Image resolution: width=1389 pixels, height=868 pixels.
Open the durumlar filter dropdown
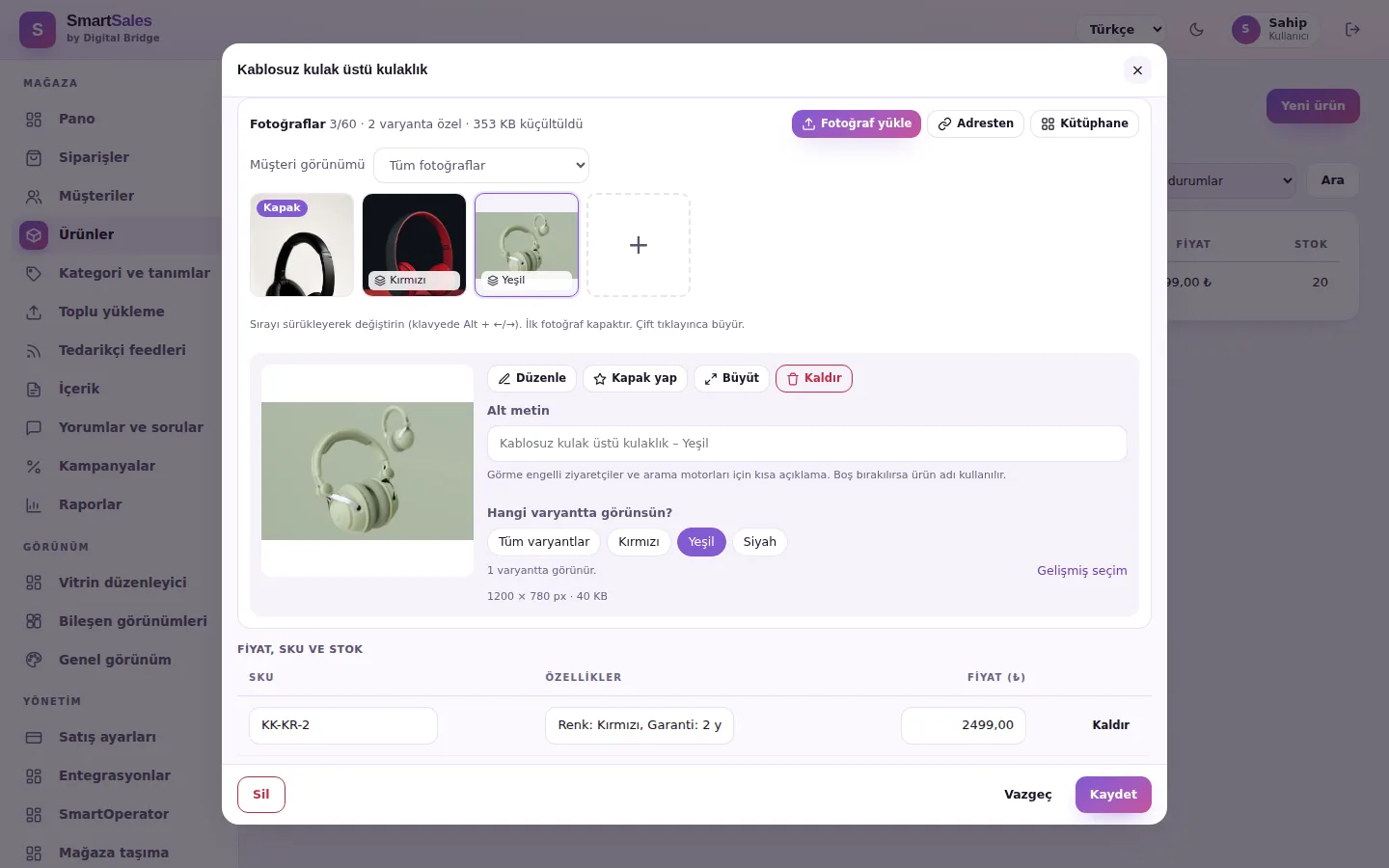pyautogui.click(x=1231, y=180)
